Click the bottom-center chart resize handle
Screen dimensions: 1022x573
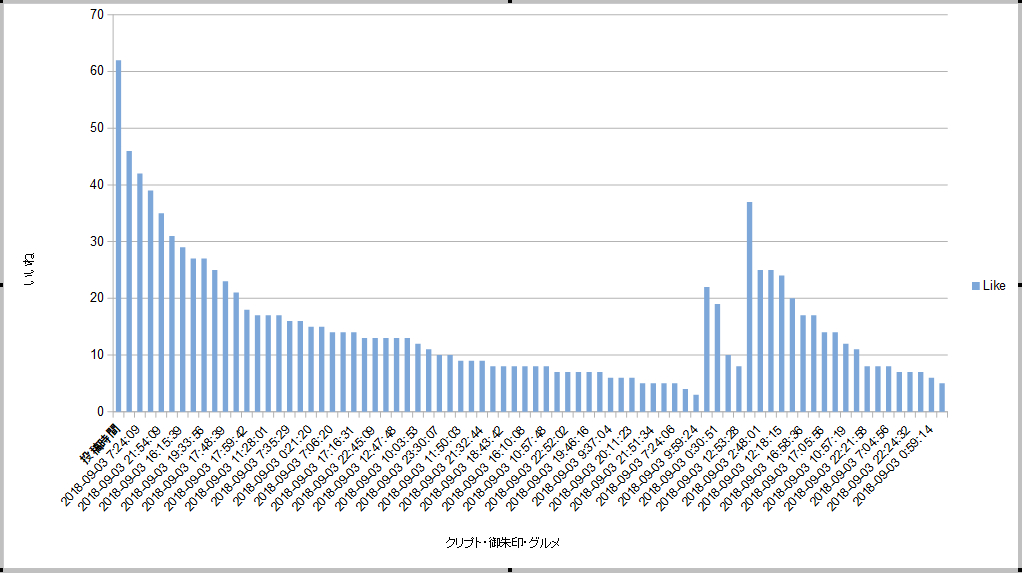tap(511, 570)
